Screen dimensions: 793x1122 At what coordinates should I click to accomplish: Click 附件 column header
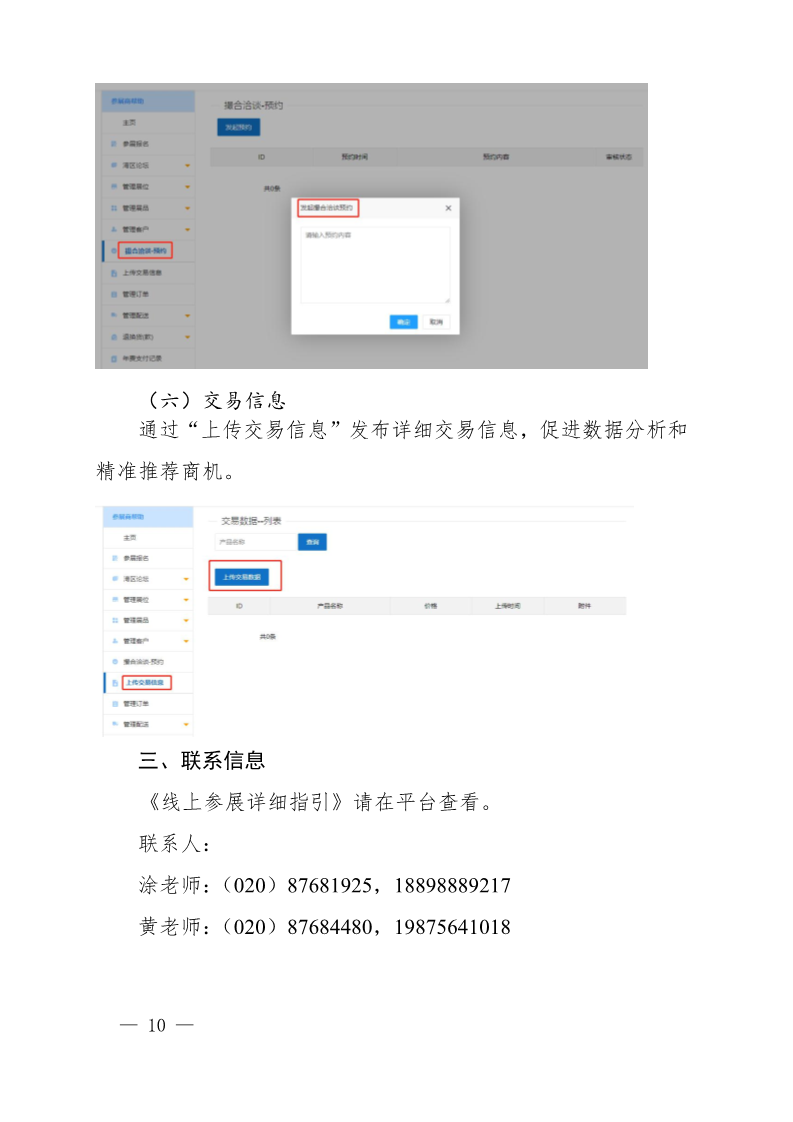584,606
